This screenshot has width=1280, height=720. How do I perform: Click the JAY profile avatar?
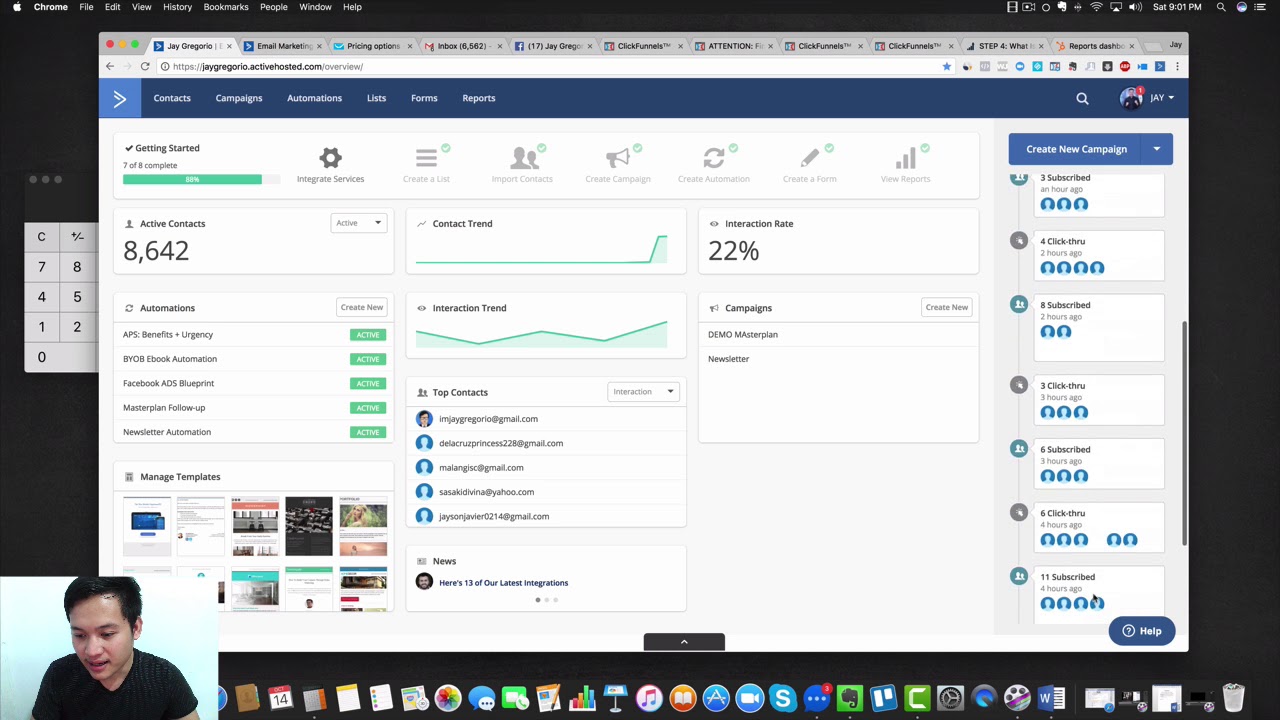pyautogui.click(x=1131, y=98)
